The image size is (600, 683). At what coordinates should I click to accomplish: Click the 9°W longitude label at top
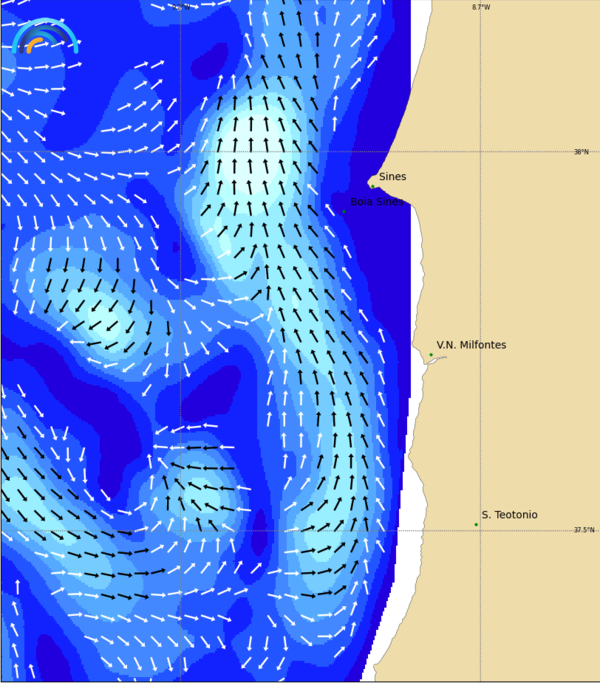tap(182, 7)
